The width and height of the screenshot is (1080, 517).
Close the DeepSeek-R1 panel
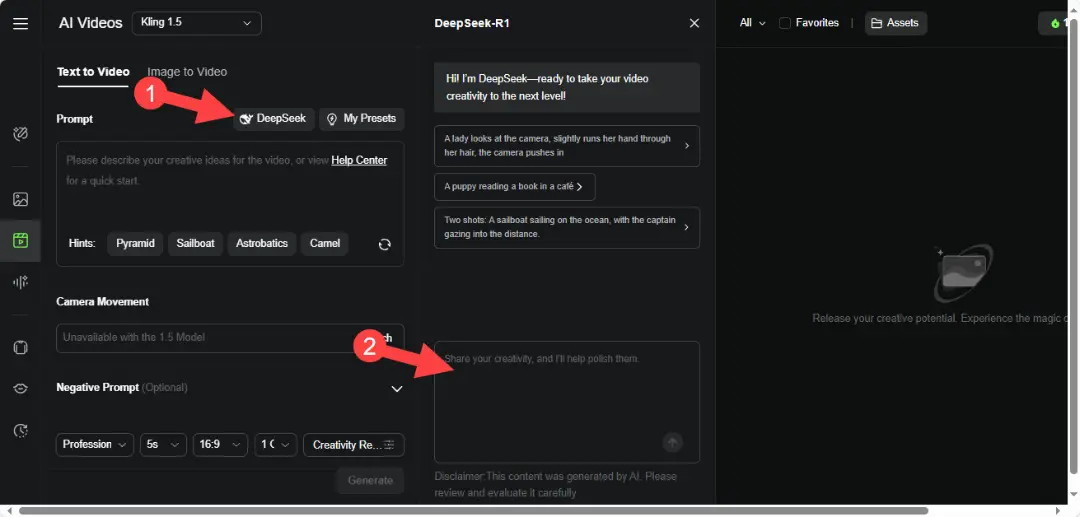tap(694, 23)
